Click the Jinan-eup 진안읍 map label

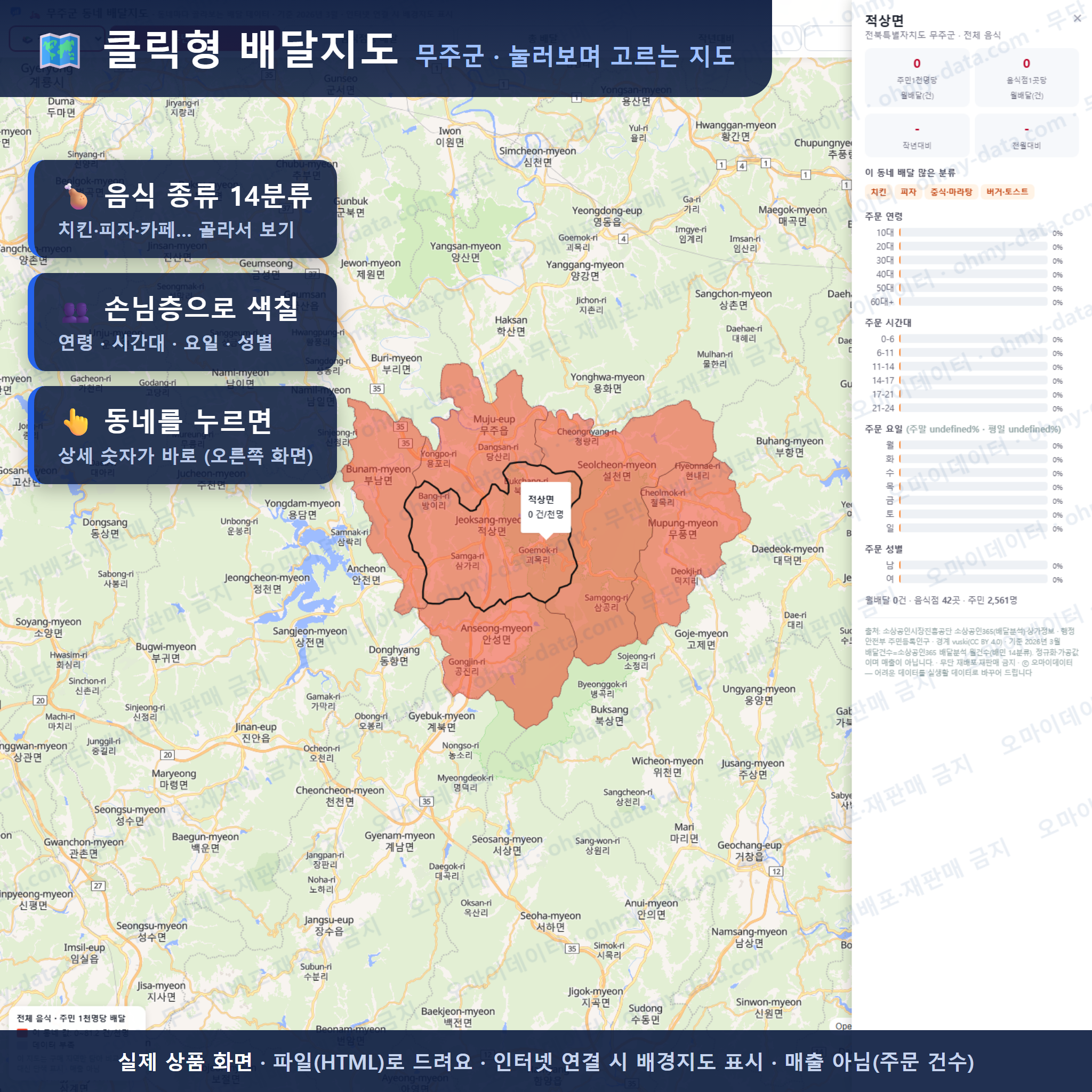(256, 733)
